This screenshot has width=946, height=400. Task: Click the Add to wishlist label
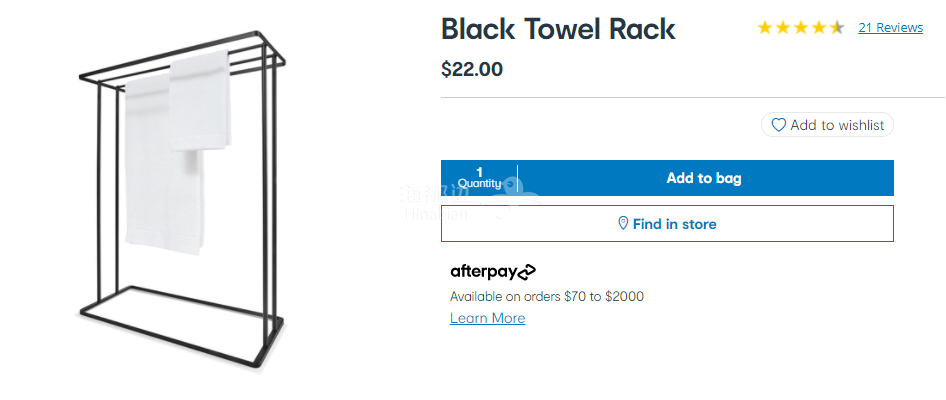837,125
